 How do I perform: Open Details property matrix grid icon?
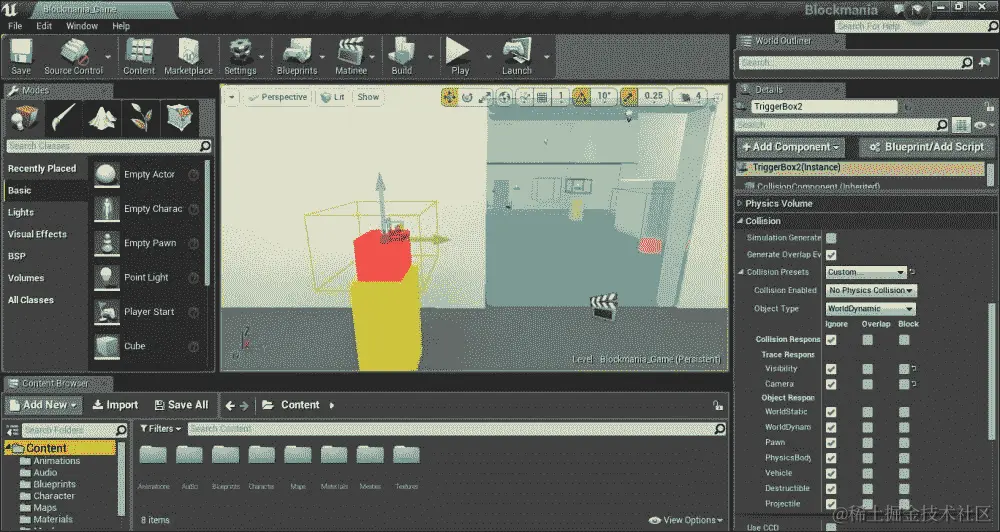coord(962,125)
